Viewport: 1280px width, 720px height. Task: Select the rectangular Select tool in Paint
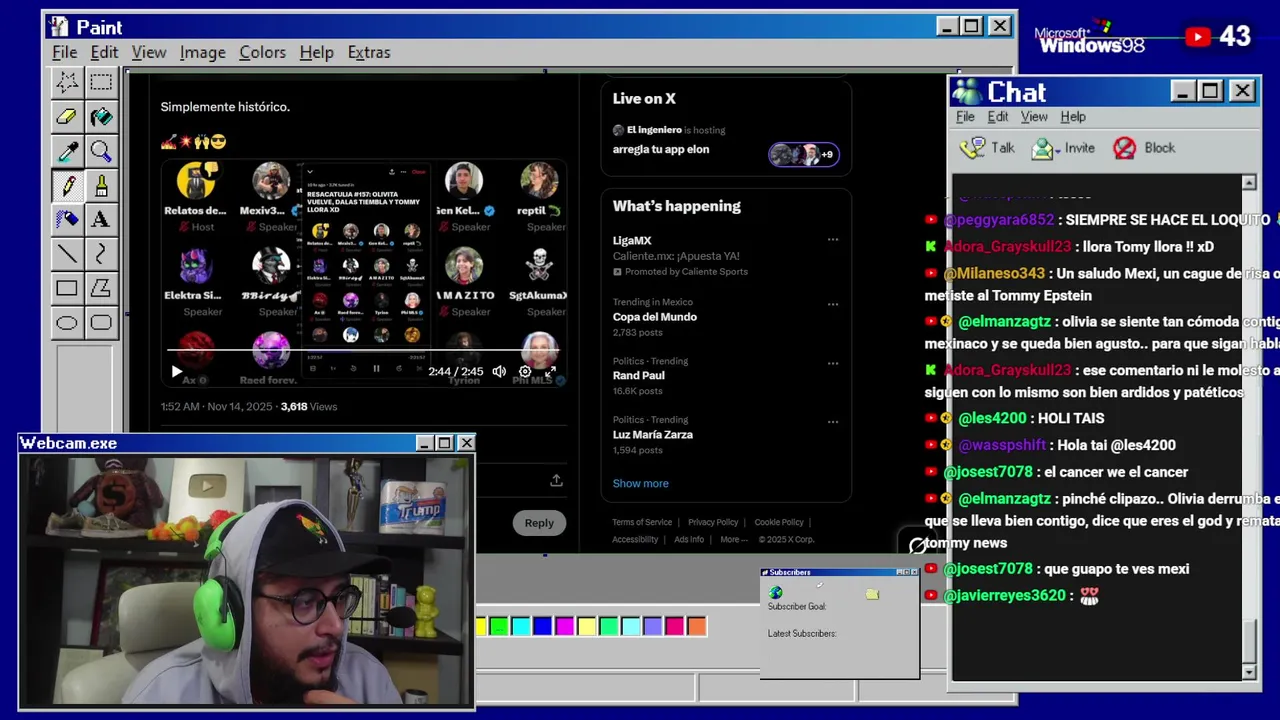pyautogui.click(x=101, y=82)
